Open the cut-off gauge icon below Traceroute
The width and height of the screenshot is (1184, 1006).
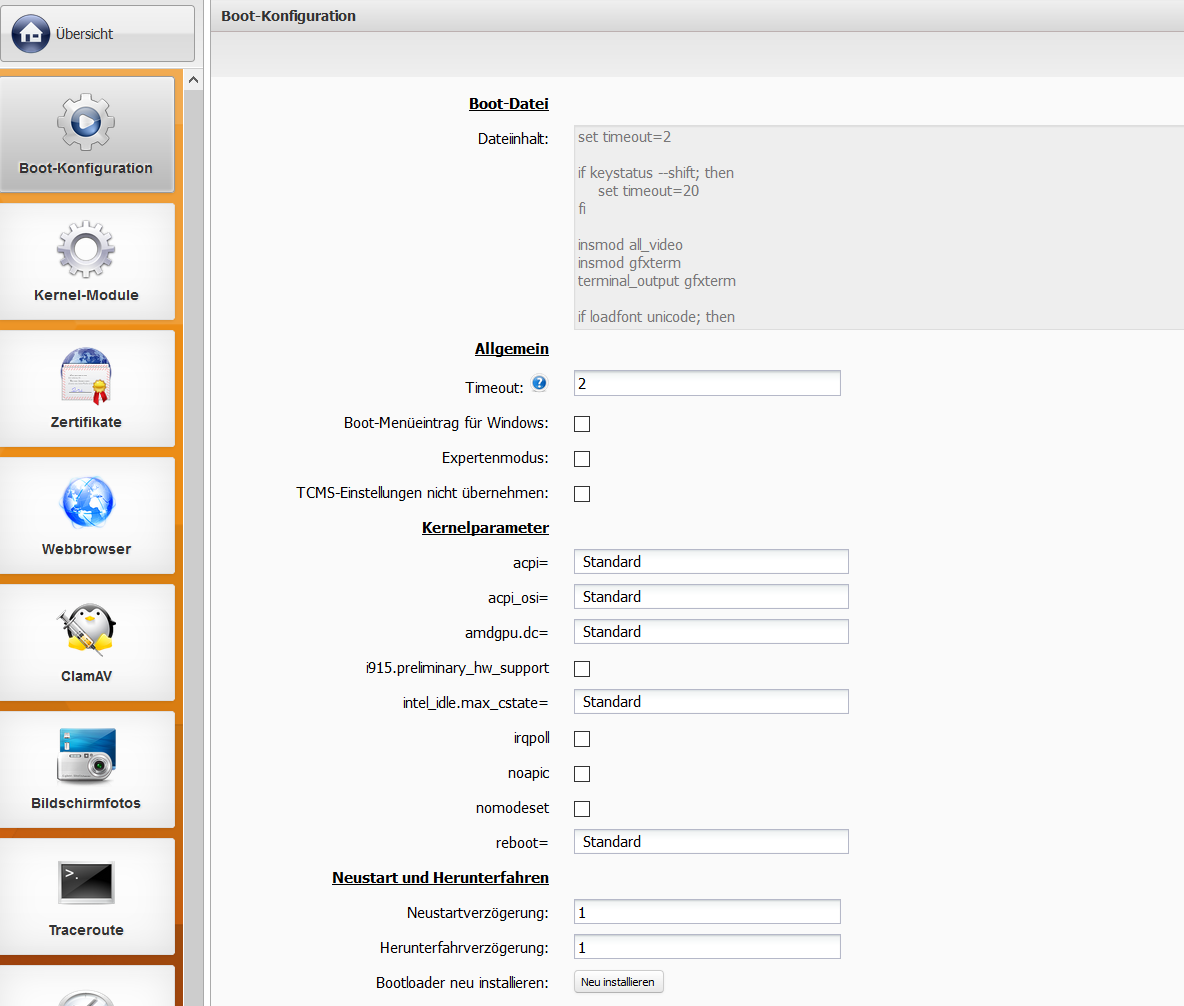[86, 997]
